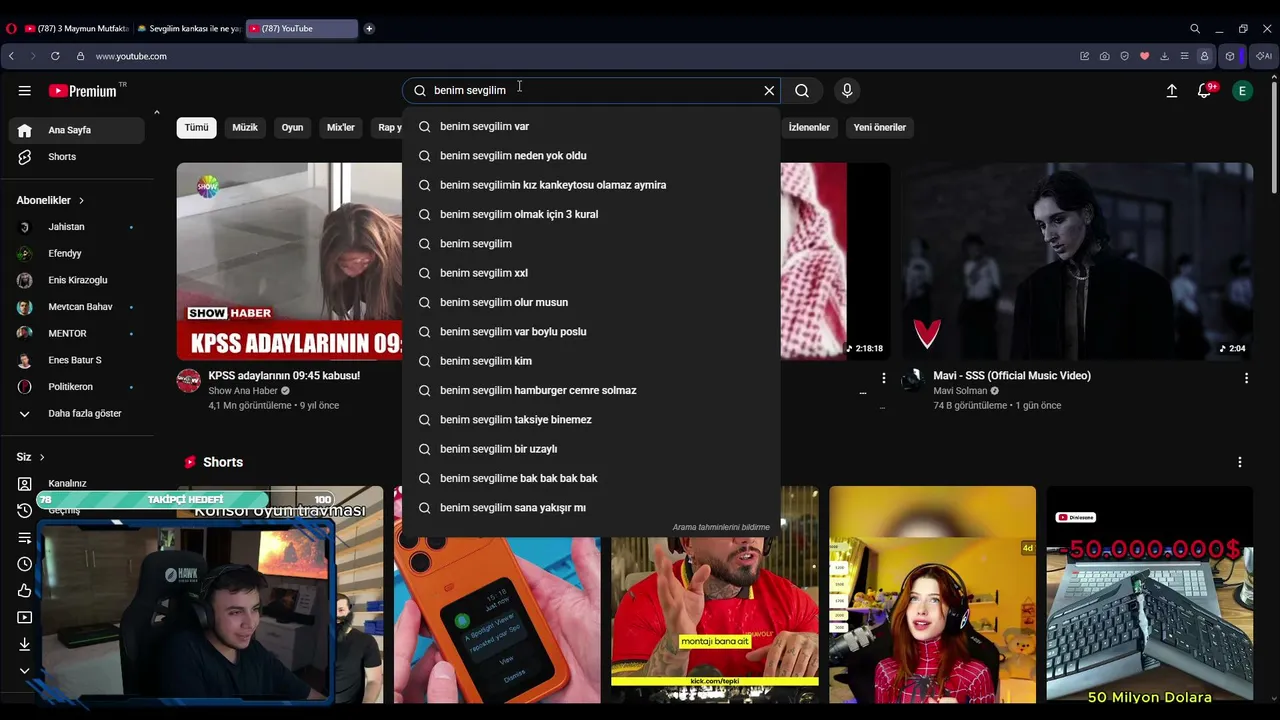Open the tab search magnifier in title bar
The image size is (1280, 720).
pyautogui.click(x=1195, y=29)
